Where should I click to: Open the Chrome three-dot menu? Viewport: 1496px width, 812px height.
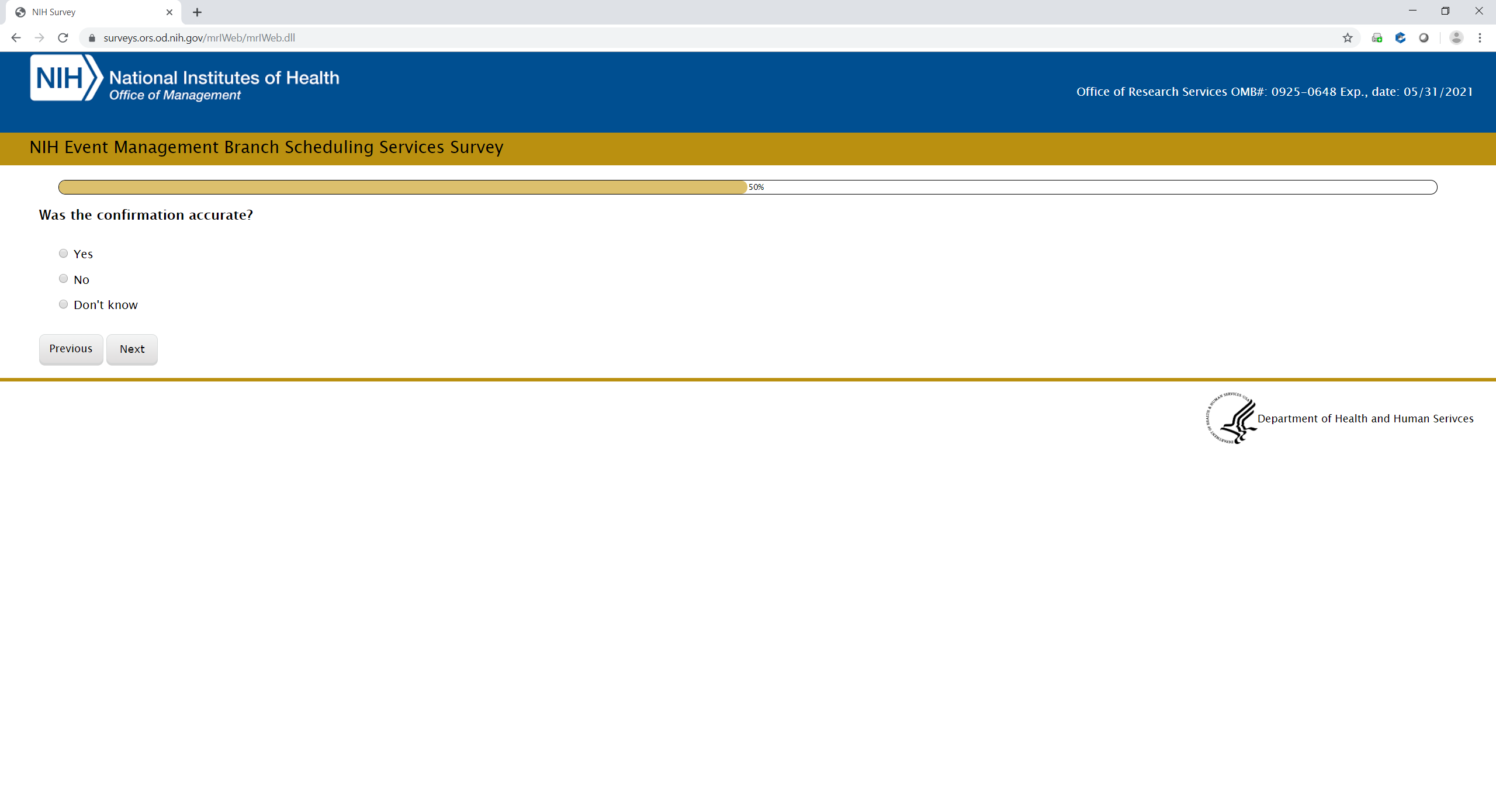(1480, 38)
